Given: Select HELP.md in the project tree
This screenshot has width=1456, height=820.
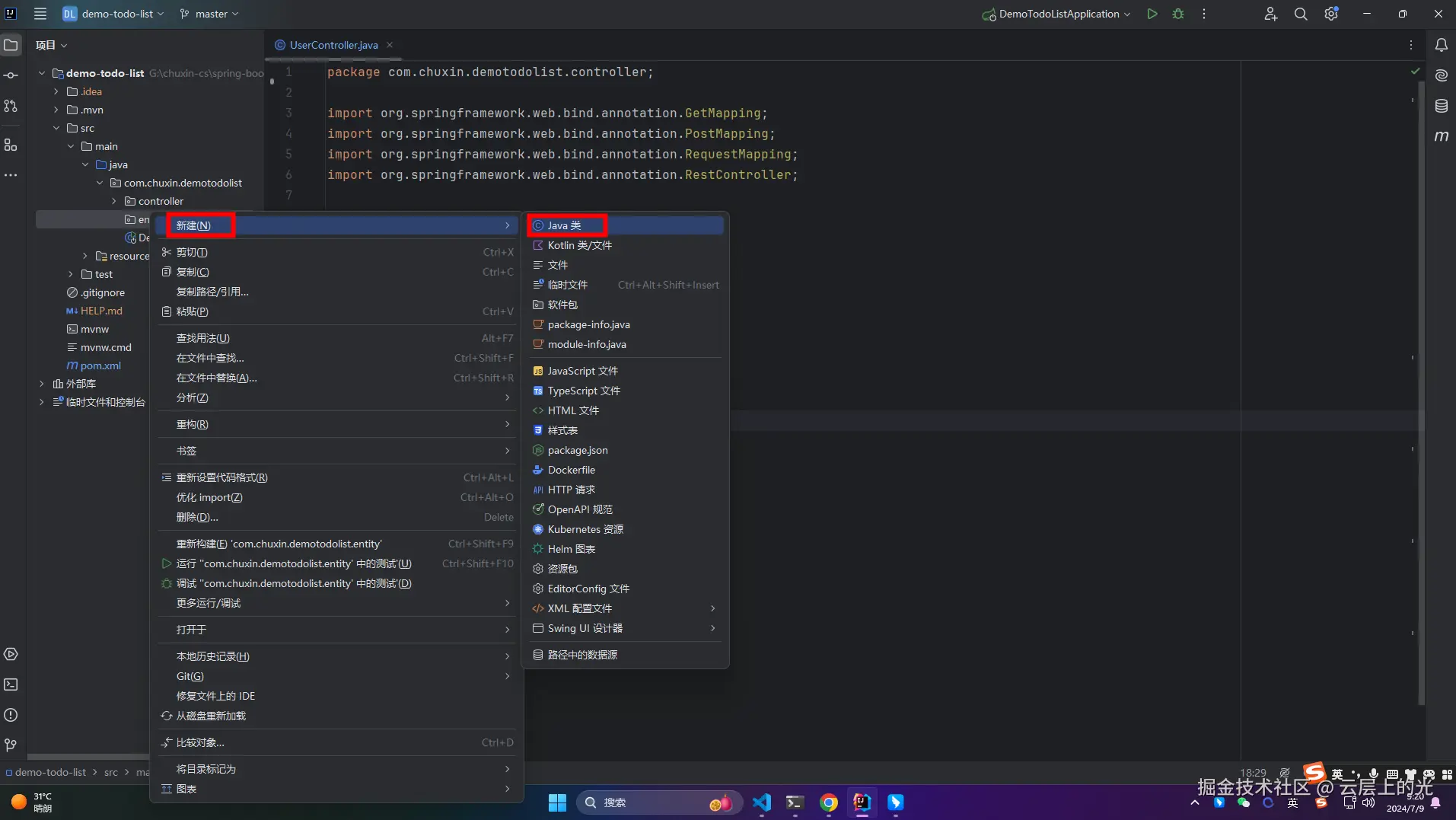Looking at the screenshot, I should tap(101, 311).
